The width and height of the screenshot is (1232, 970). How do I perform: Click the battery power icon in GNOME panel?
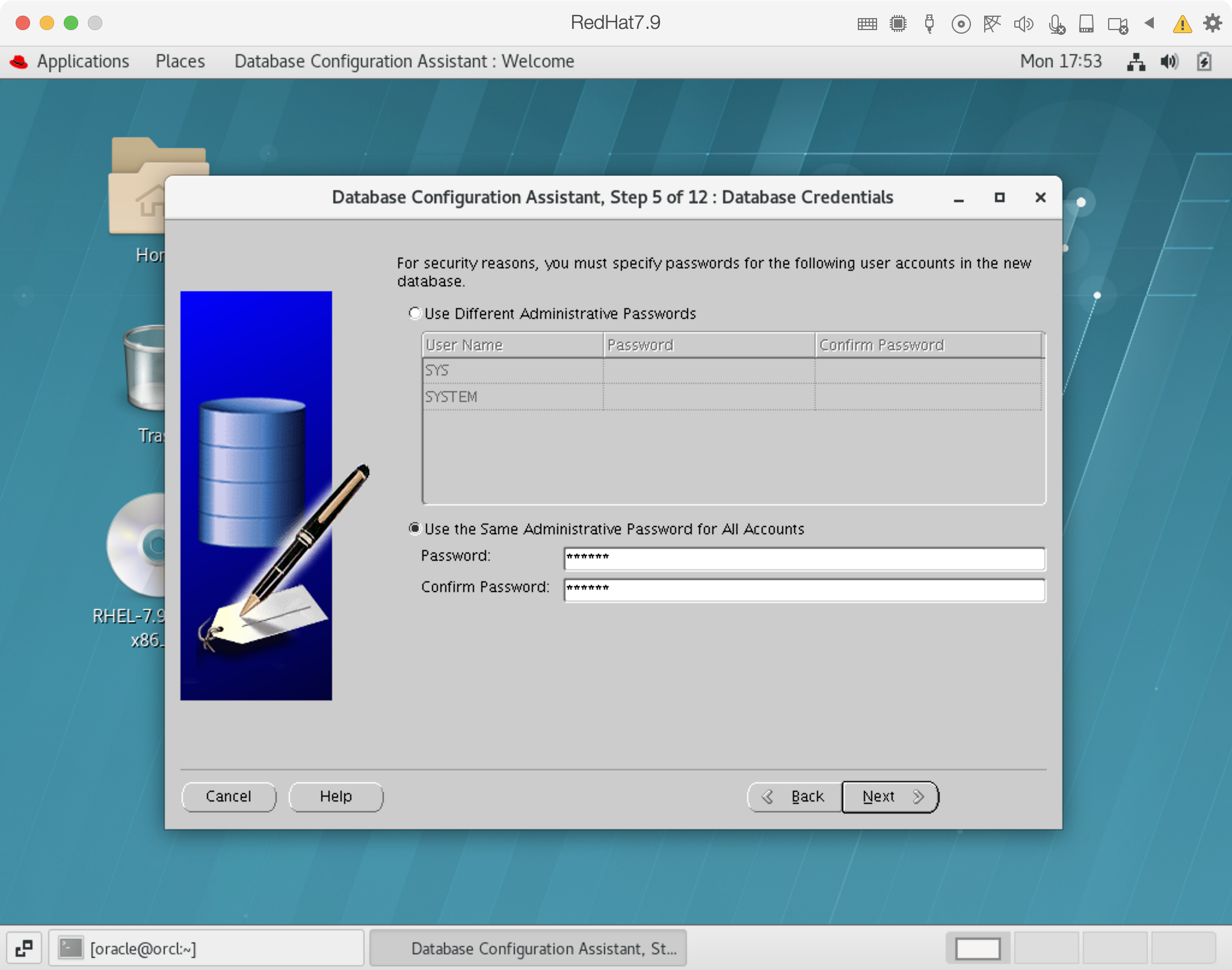[x=1204, y=61]
